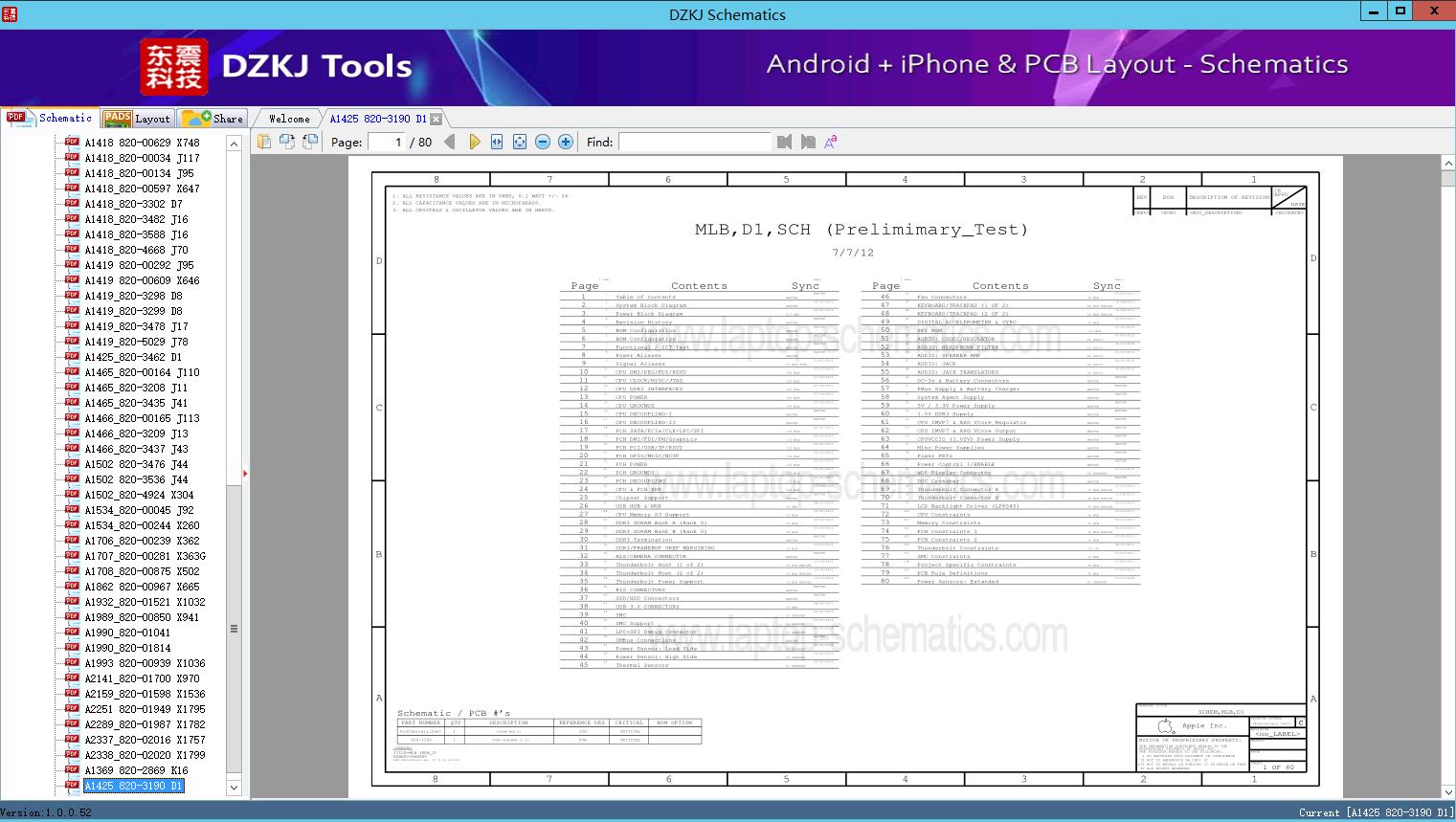Switch to the Schematic tab

pyautogui.click(x=50, y=118)
